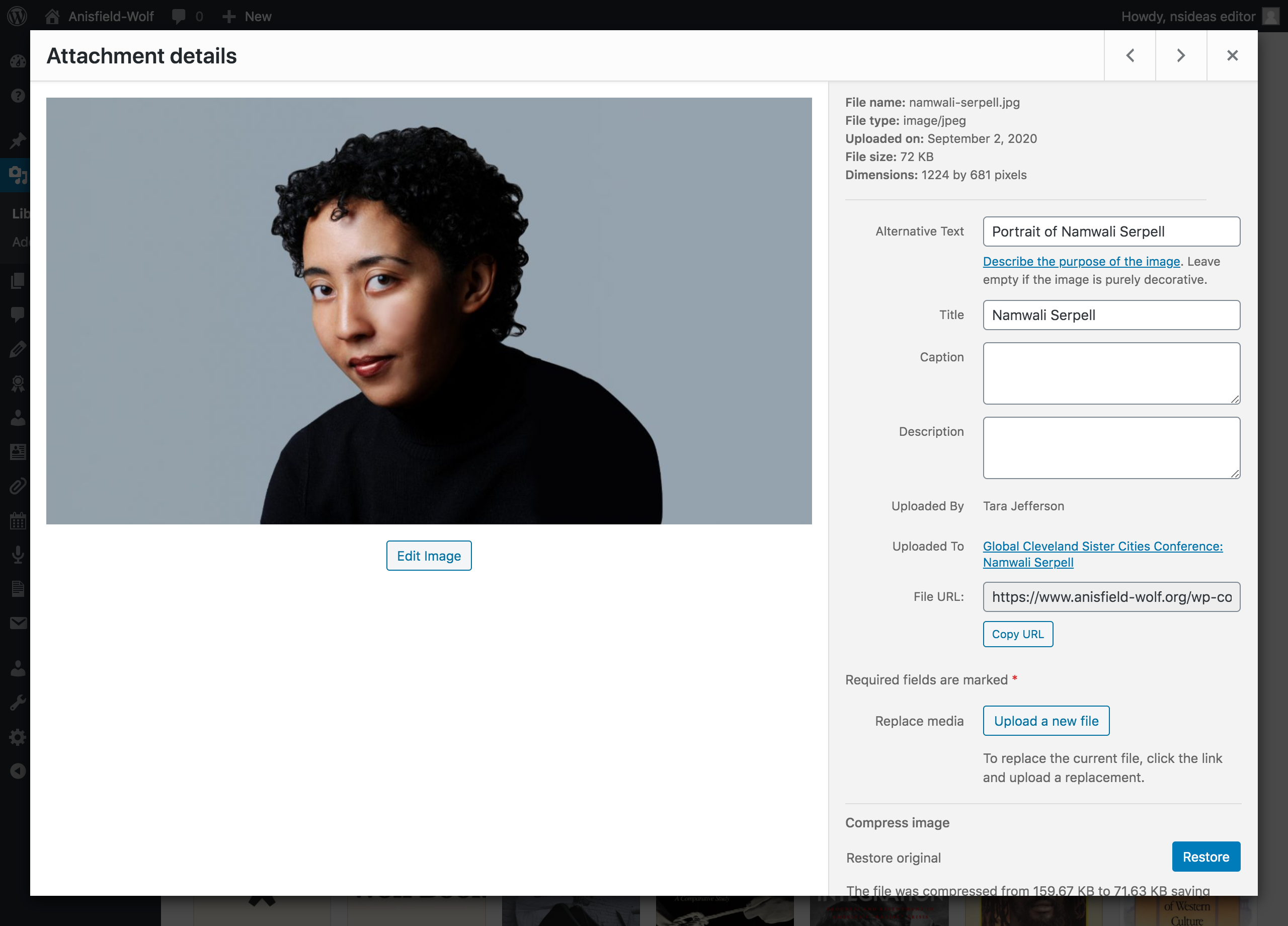
Task: Open the comments bubble in admin bar
Action: point(187,16)
